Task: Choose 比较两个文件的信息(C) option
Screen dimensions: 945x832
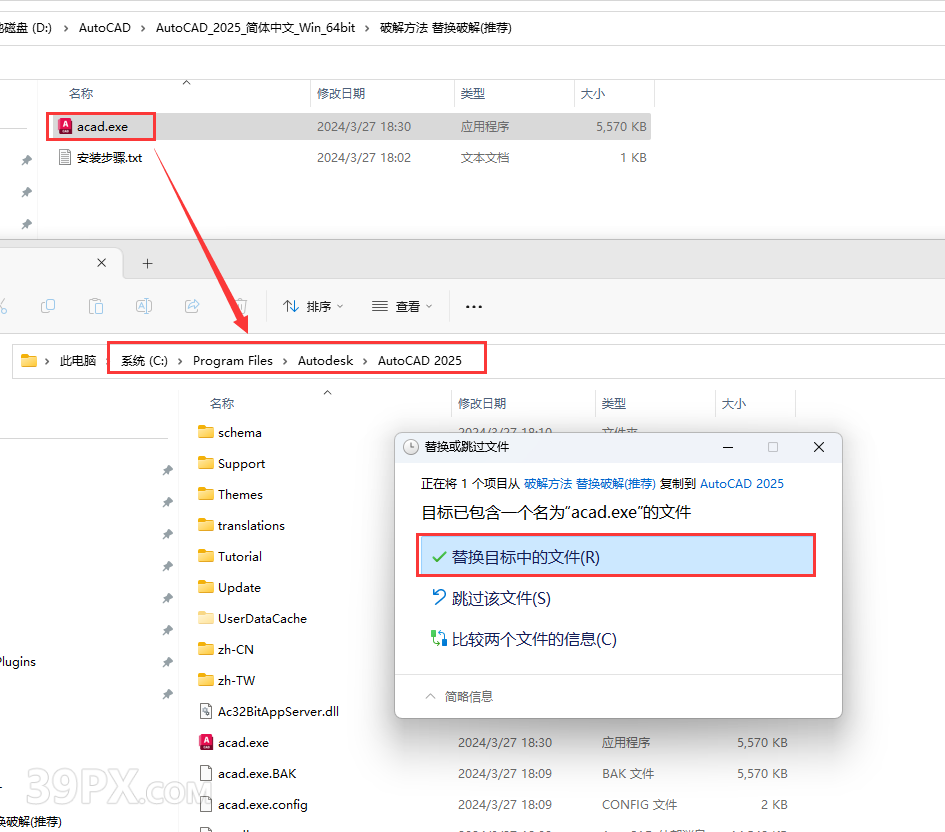Action: tap(524, 639)
